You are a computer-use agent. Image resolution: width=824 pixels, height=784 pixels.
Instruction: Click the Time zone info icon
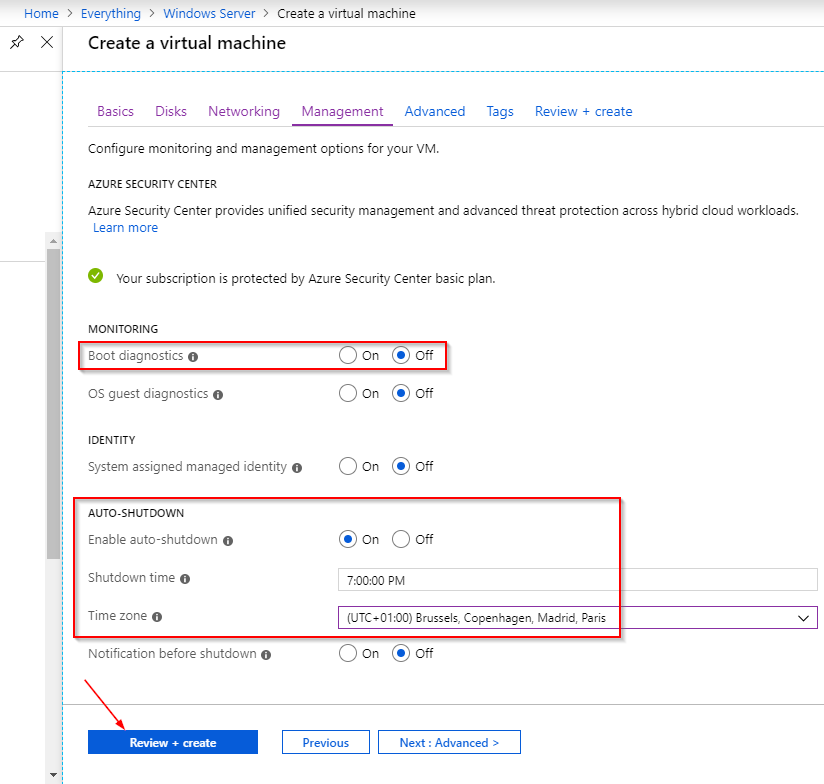click(x=157, y=617)
